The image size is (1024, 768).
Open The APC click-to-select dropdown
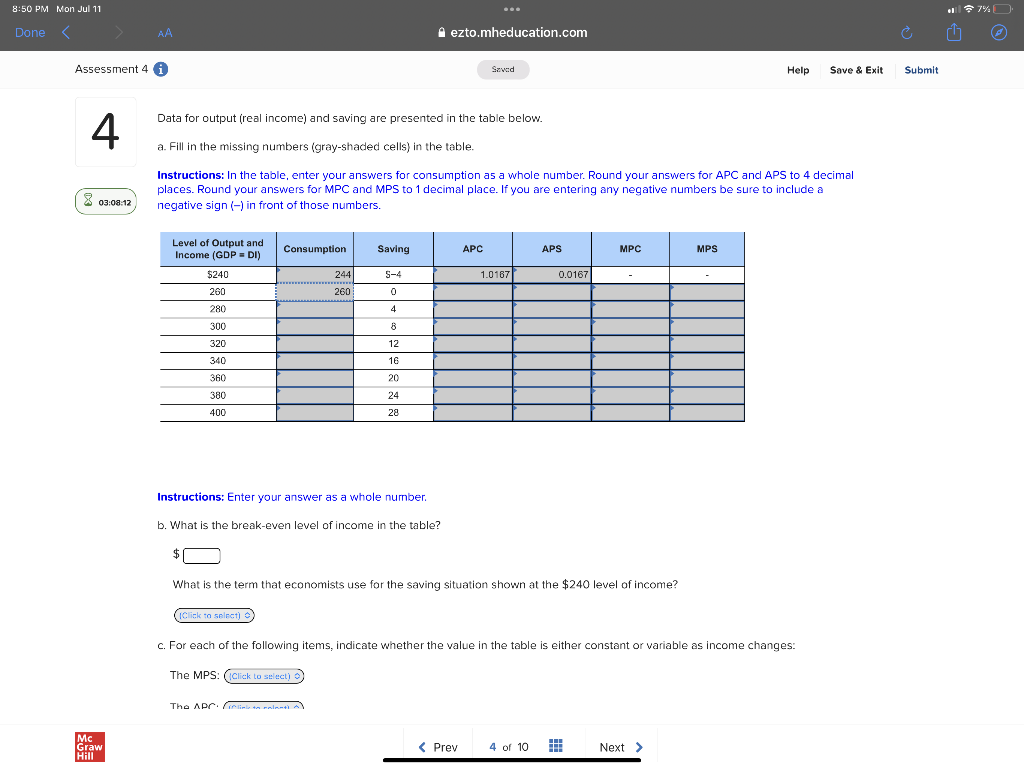tap(264, 707)
